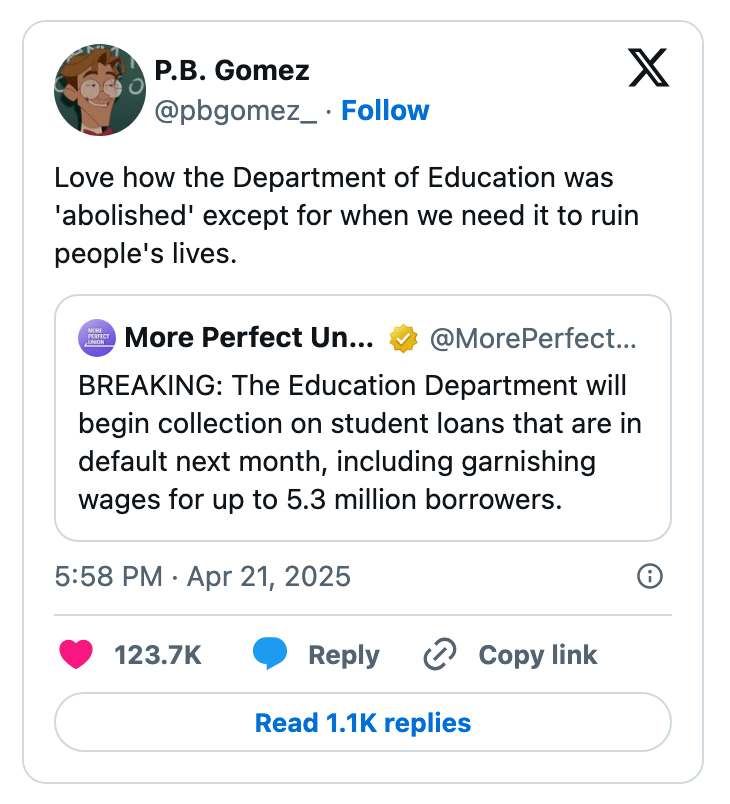Open the info icon next to the timestamp
This screenshot has width=730, height=804.
click(x=649, y=576)
